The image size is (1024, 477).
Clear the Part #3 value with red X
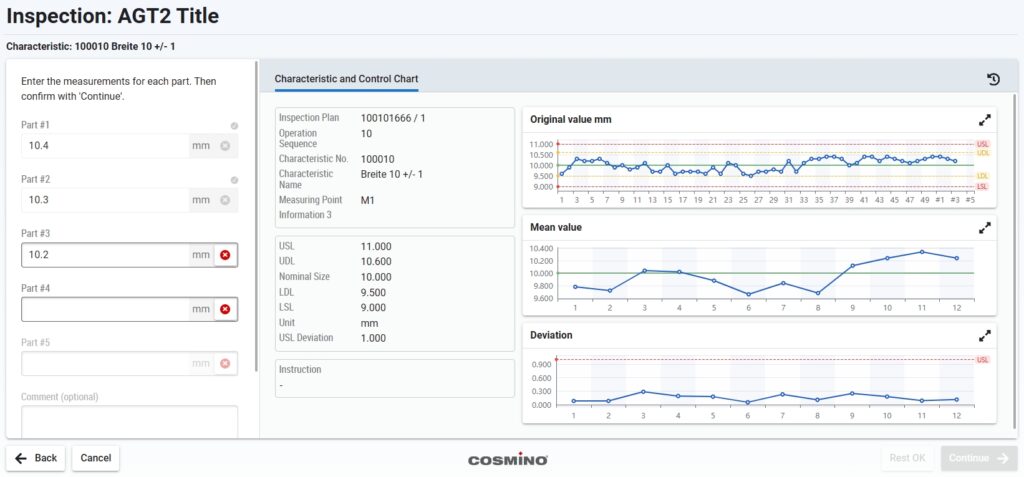pos(225,255)
